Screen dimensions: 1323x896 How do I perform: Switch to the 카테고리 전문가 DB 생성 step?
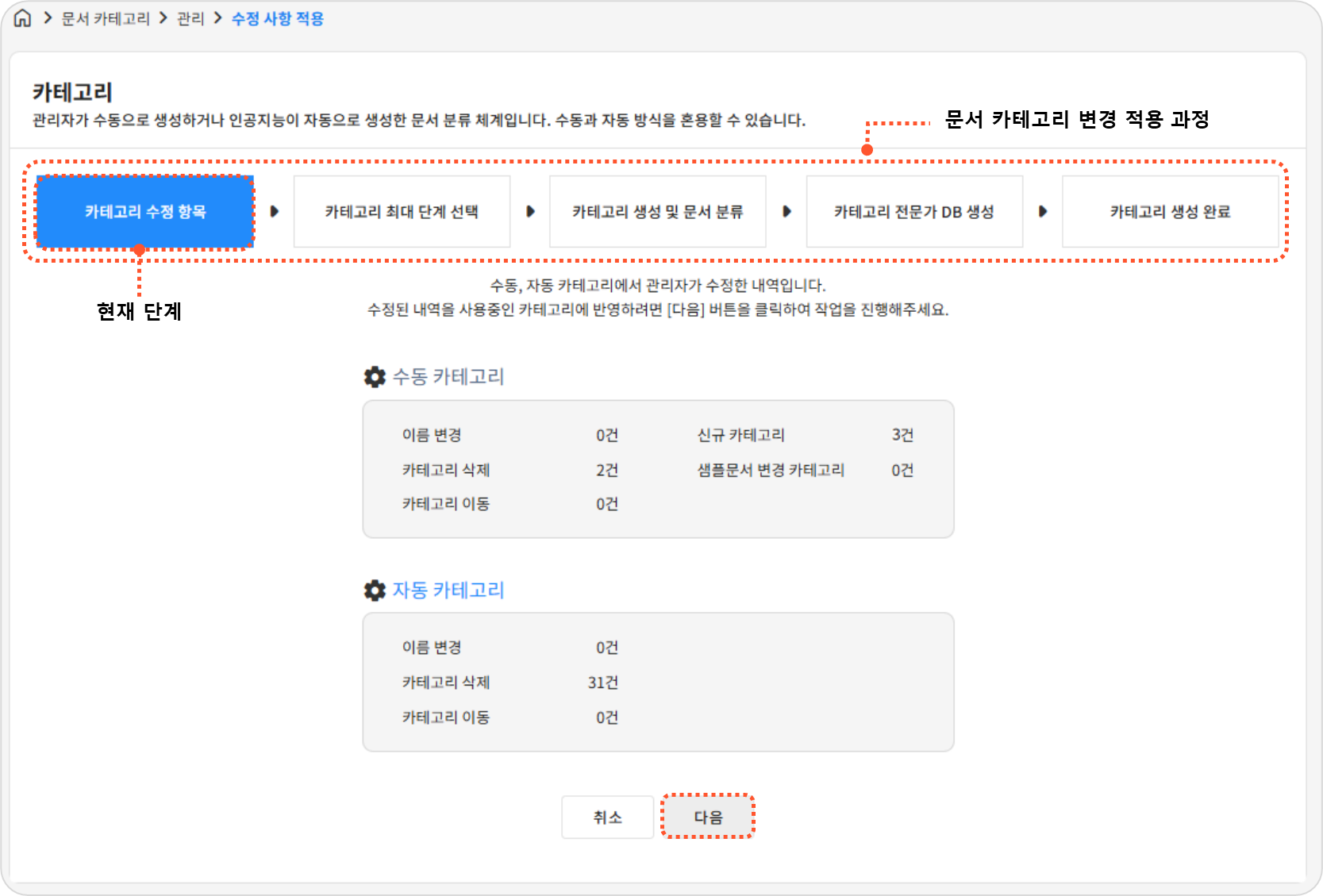point(913,212)
